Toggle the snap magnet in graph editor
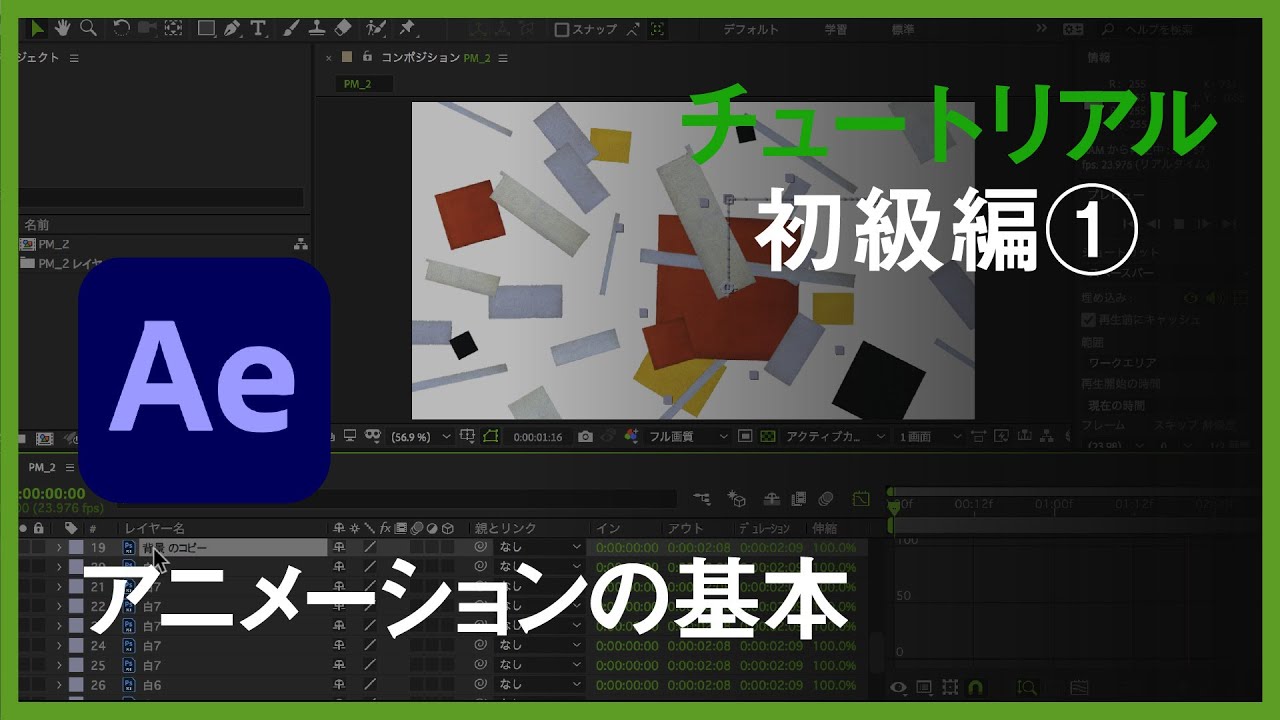Image resolution: width=1280 pixels, height=720 pixels. 976,688
